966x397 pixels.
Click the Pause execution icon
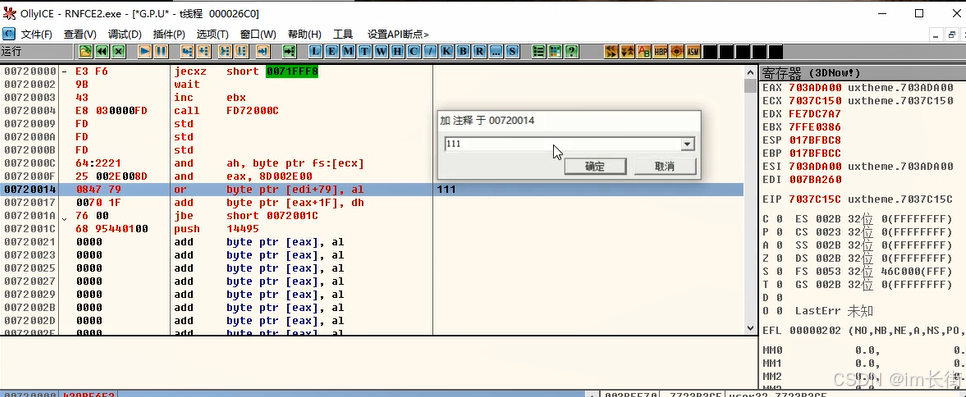pyautogui.click(x=160, y=51)
